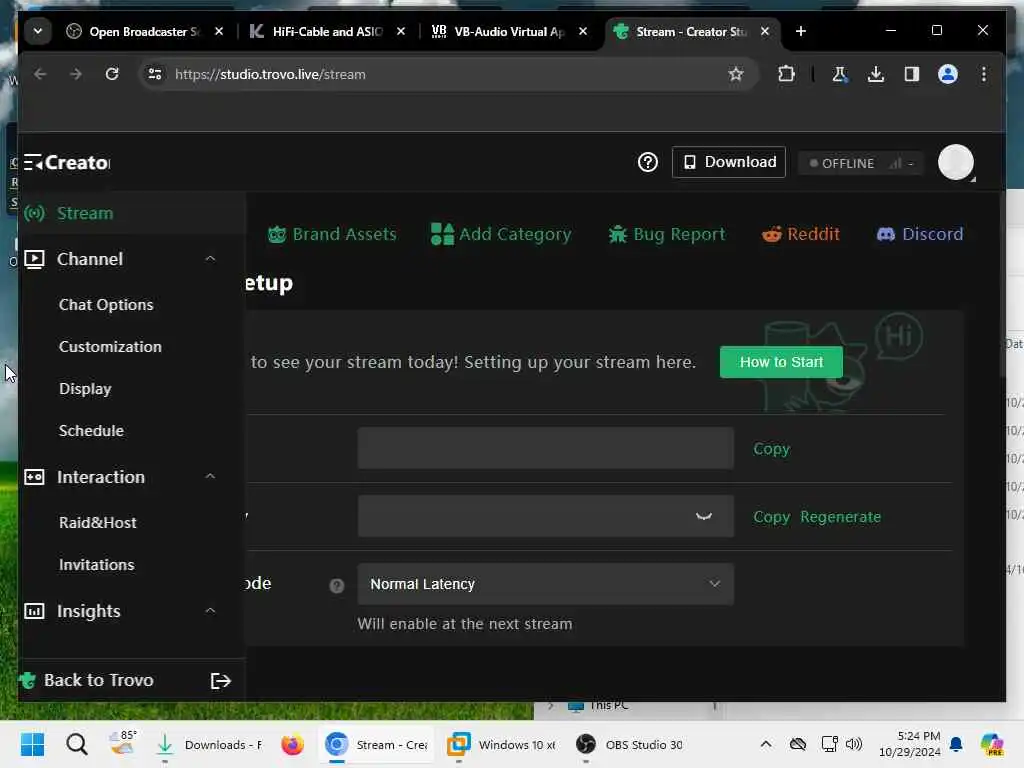
Task: Open Downloads window from taskbar
Action: pos(208,744)
